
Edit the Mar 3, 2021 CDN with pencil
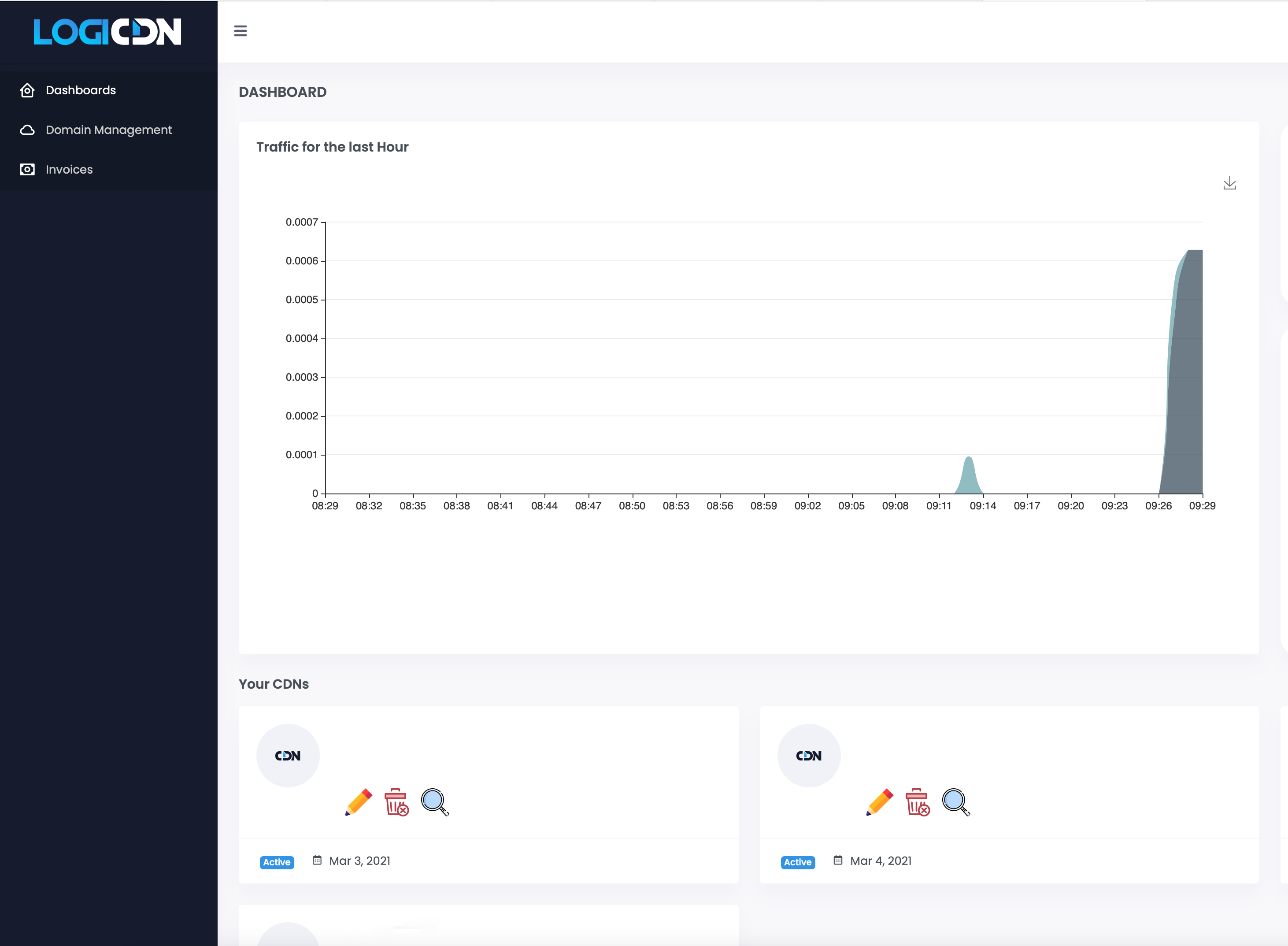[359, 801]
